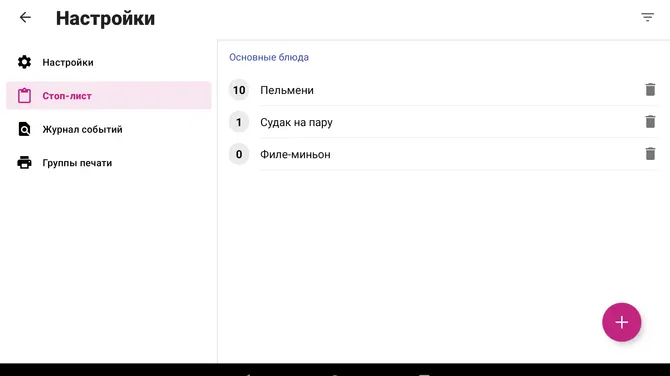Viewport: 670px width, 376px height.
Task: Click the Настройки page title
Action: [x=105, y=18]
